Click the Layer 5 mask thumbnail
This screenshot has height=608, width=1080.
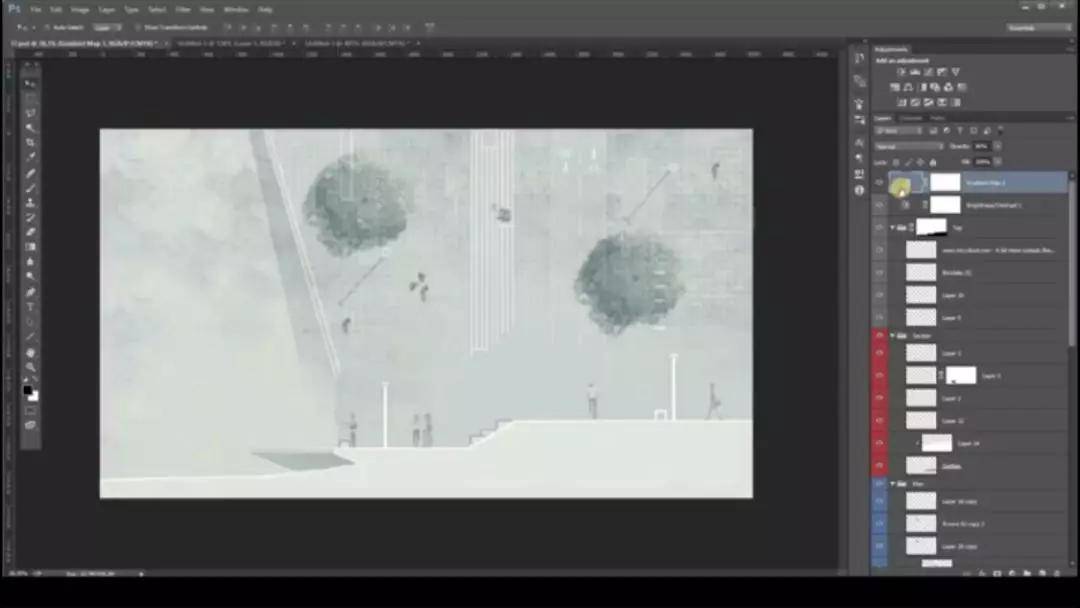tap(961, 375)
